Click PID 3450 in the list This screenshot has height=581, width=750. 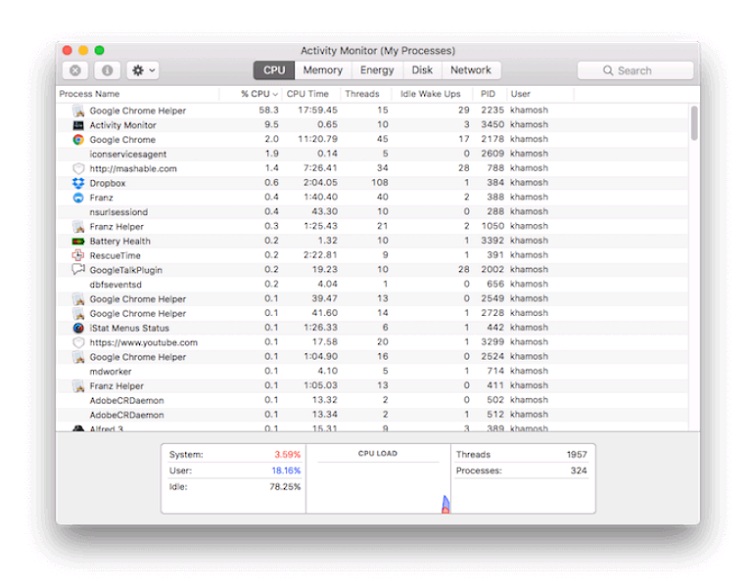[x=492, y=124]
